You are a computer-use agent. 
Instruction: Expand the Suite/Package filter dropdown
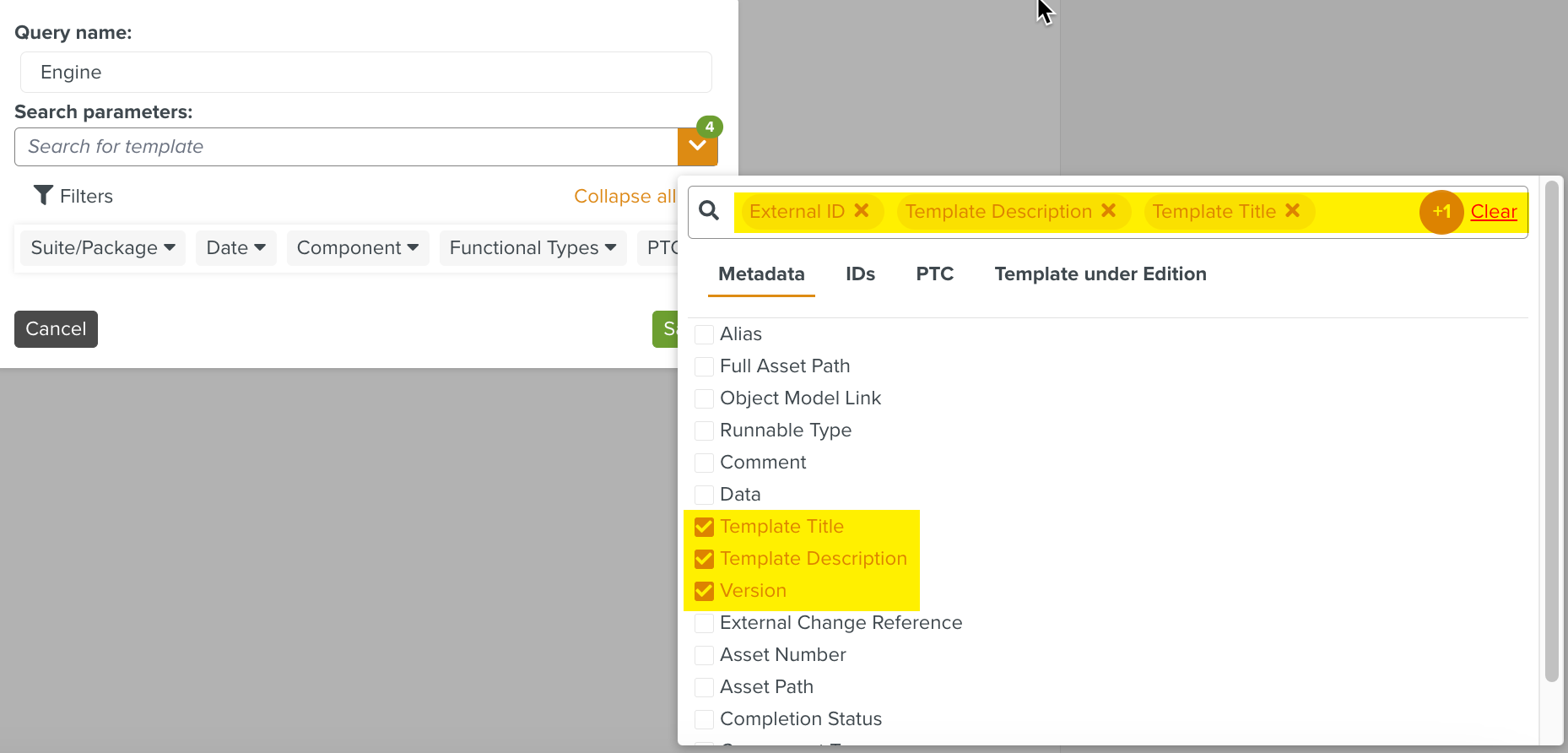coord(103,248)
